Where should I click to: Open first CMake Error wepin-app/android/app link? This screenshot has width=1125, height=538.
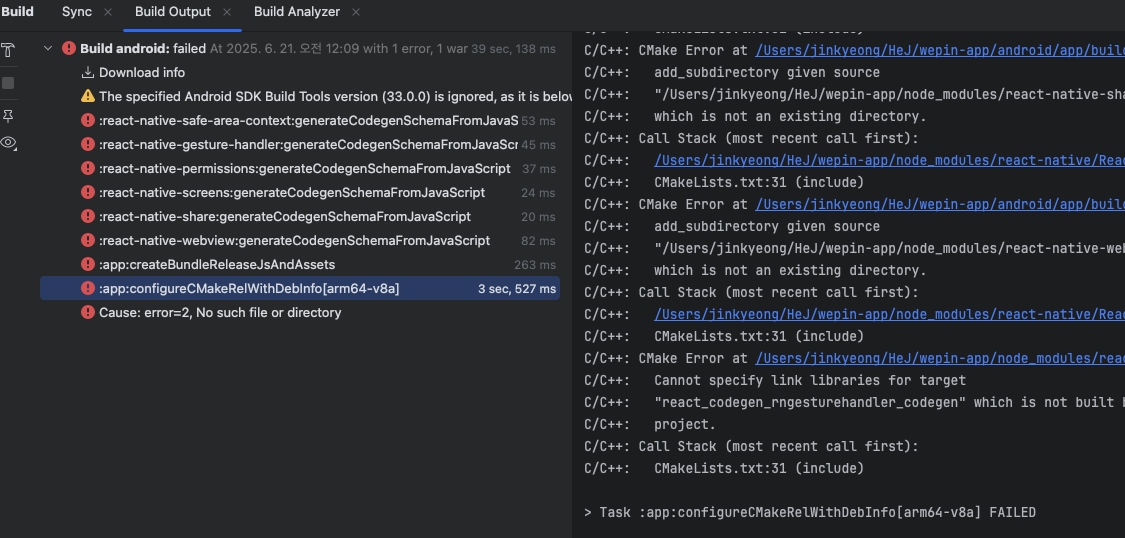tap(940, 49)
